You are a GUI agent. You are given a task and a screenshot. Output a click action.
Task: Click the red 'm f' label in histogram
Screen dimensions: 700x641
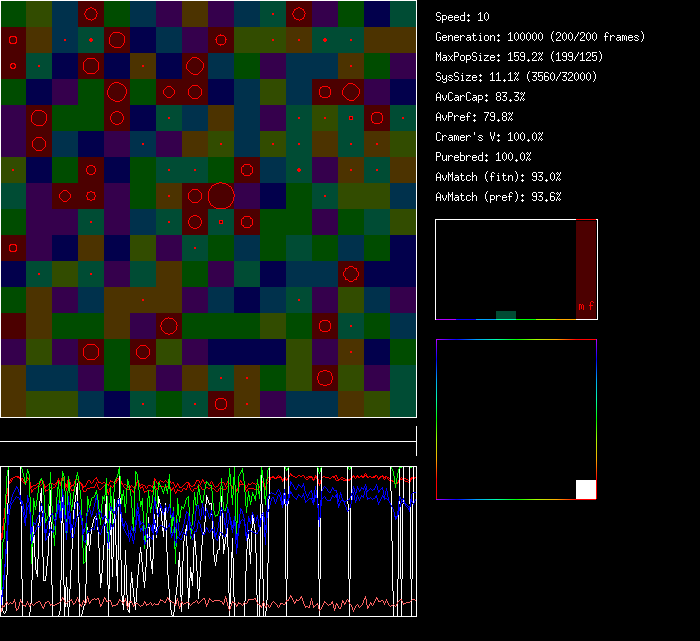click(x=585, y=306)
